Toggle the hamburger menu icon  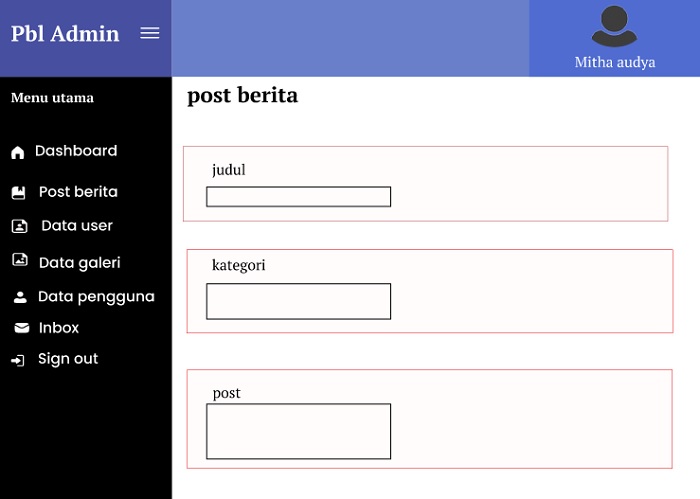[150, 33]
